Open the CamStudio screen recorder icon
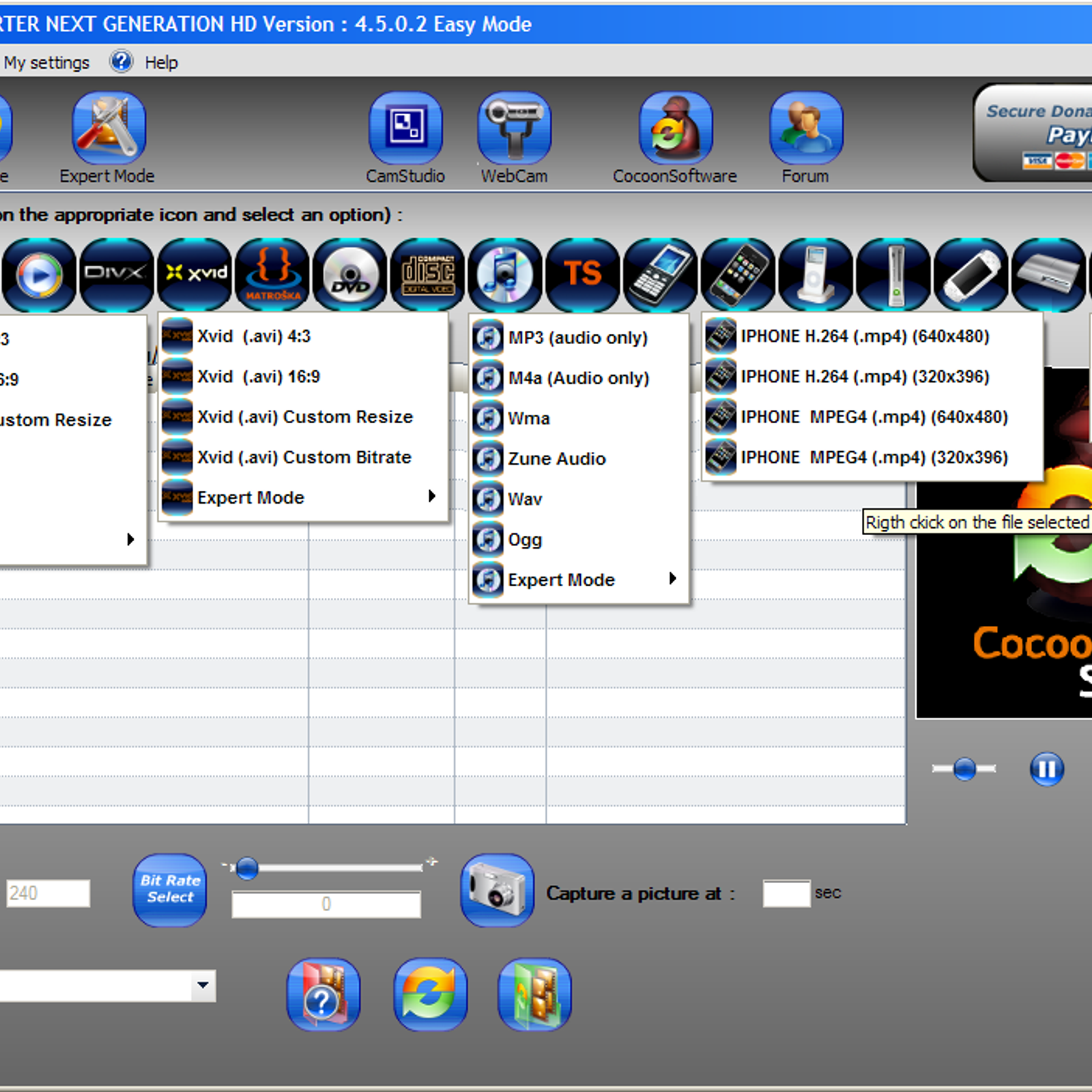1092x1092 pixels. pyautogui.click(x=405, y=128)
